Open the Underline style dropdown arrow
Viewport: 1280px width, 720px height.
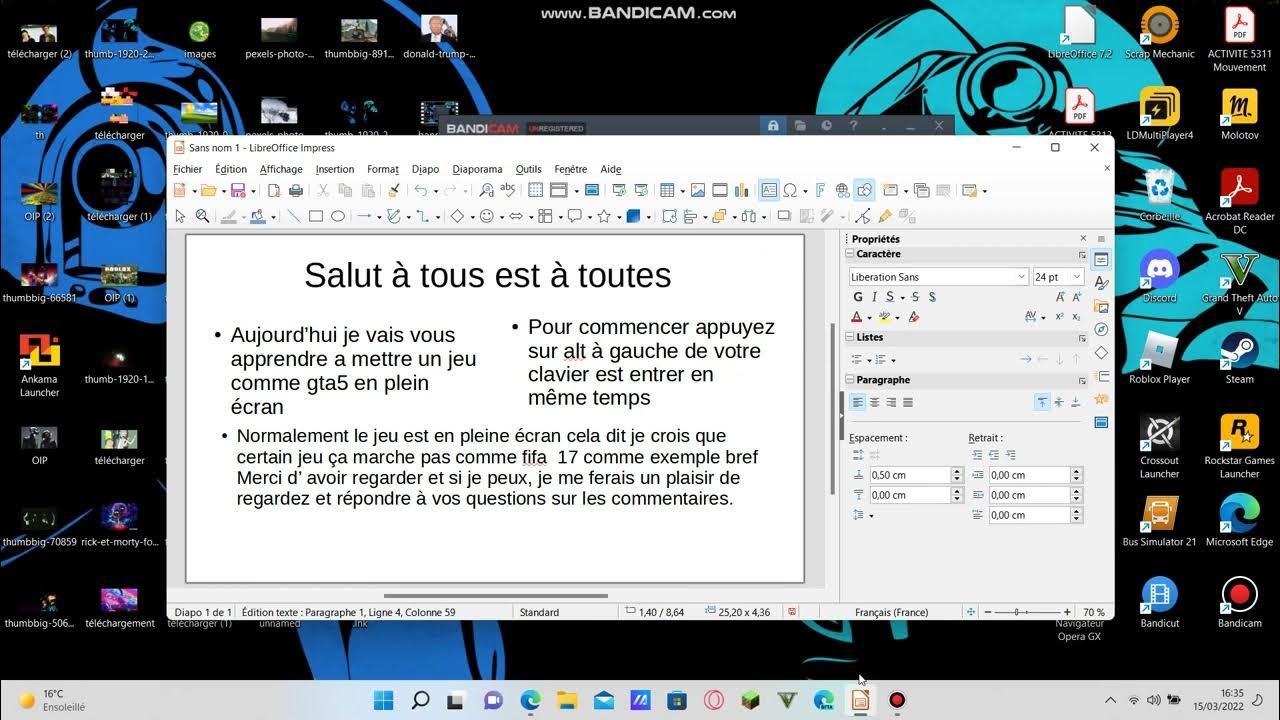click(x=902, y=298)
